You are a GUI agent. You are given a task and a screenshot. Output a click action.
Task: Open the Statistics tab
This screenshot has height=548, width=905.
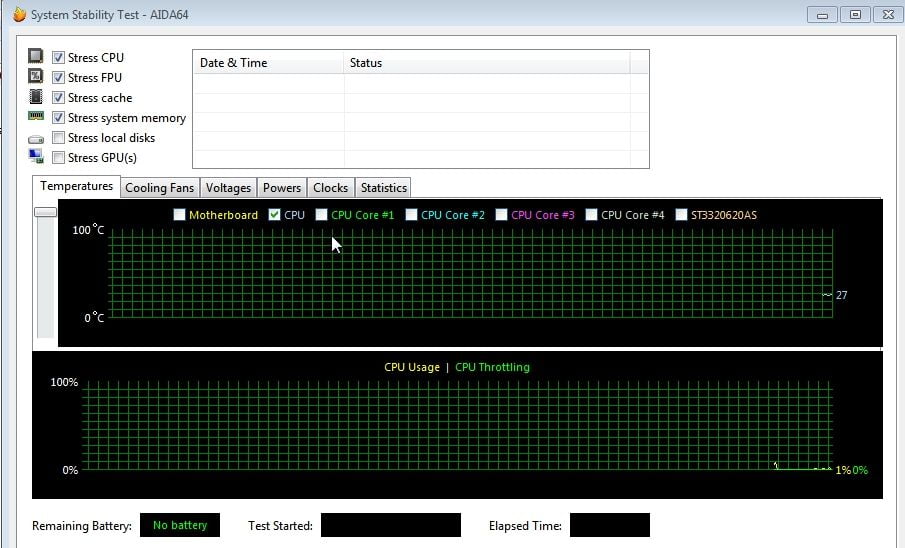point(383,188)
